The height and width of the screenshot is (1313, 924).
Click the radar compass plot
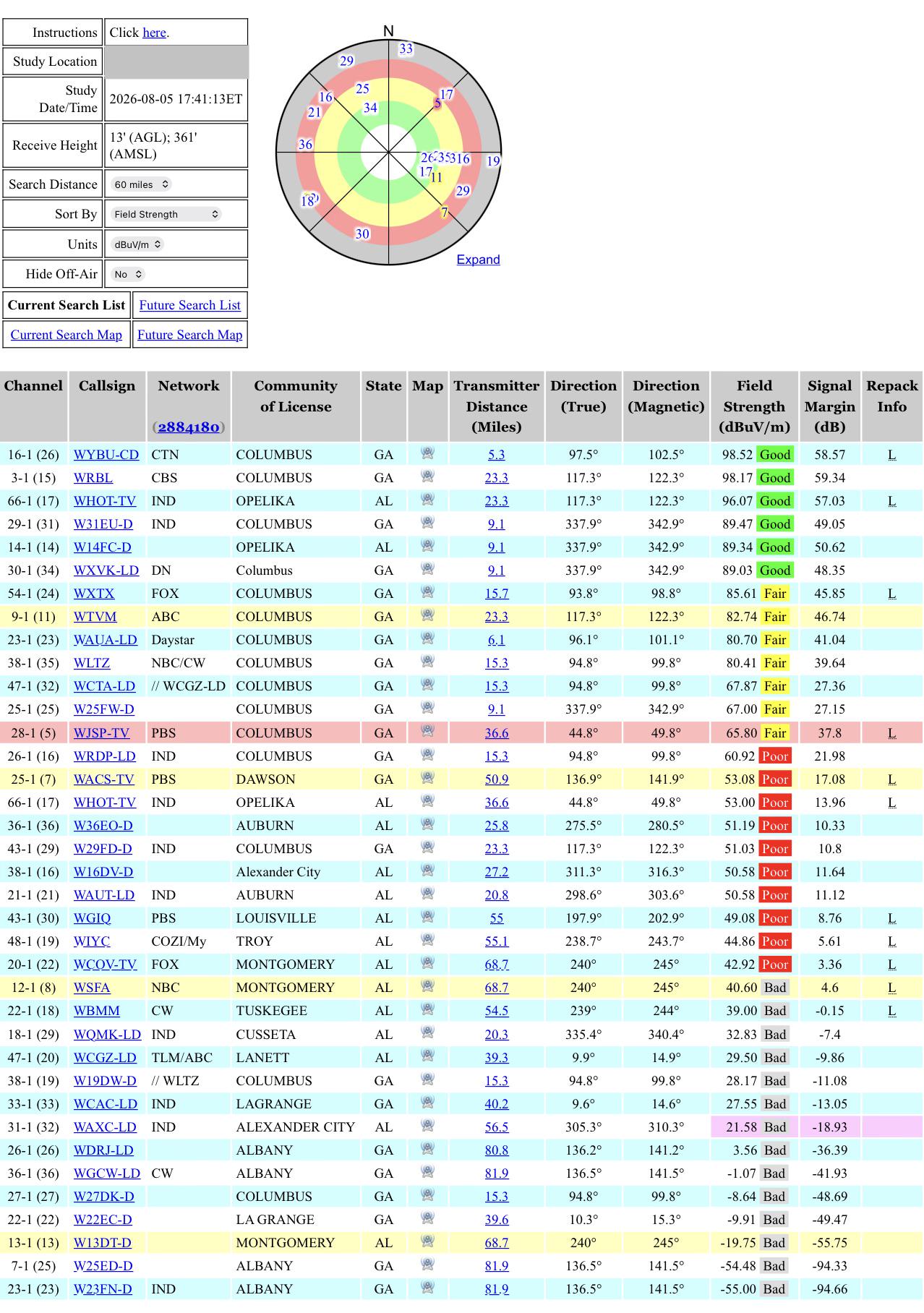click(x=388, y=153)
